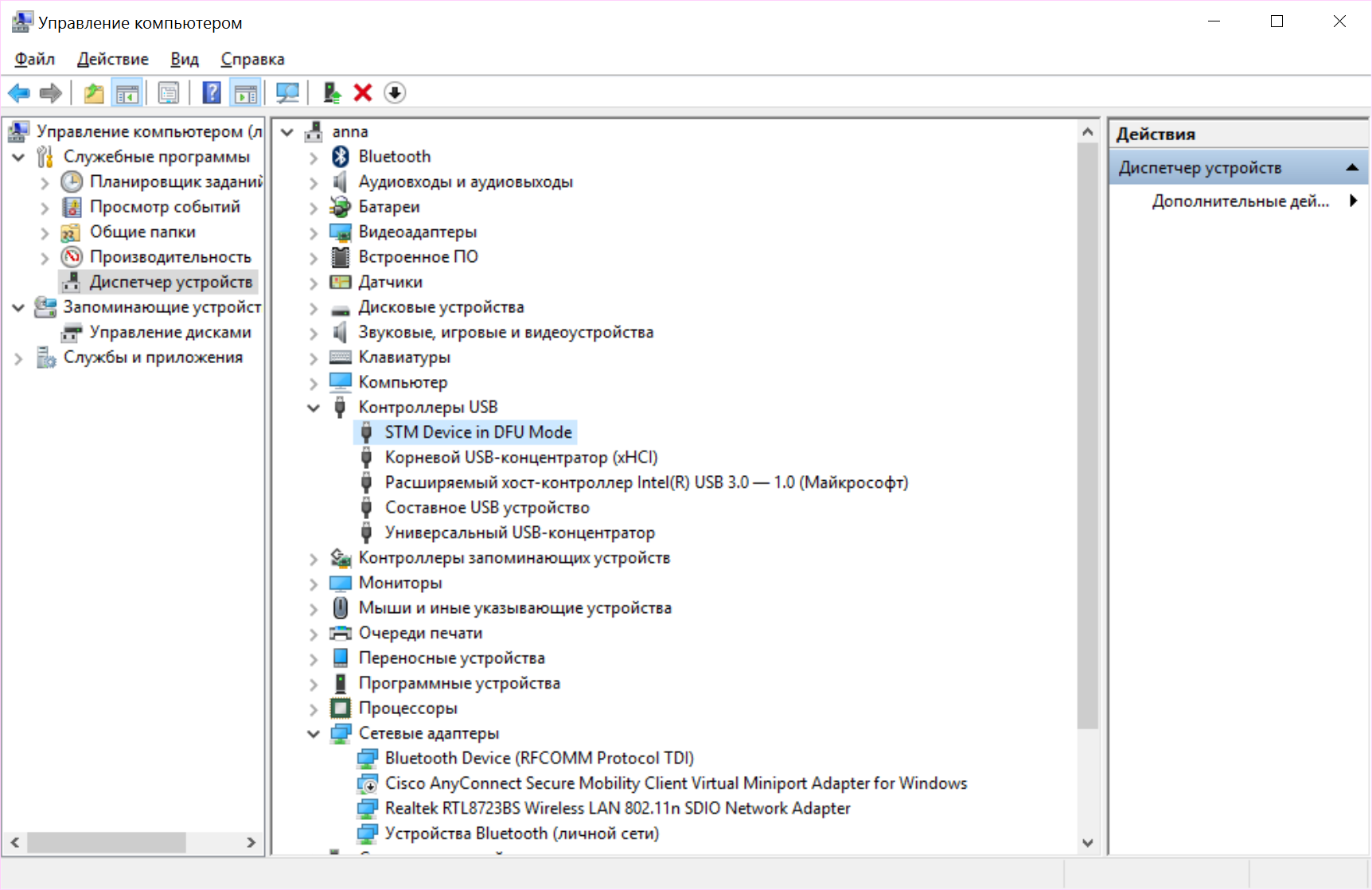Click the help question mark toolbar icon
Screen dimensions: 1372x890
212,93
